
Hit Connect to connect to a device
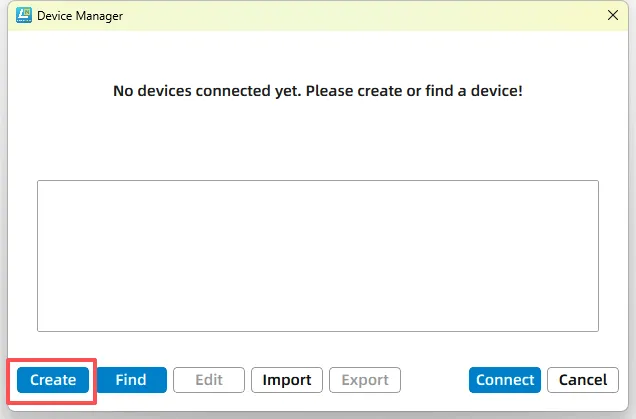click(505, 380)
